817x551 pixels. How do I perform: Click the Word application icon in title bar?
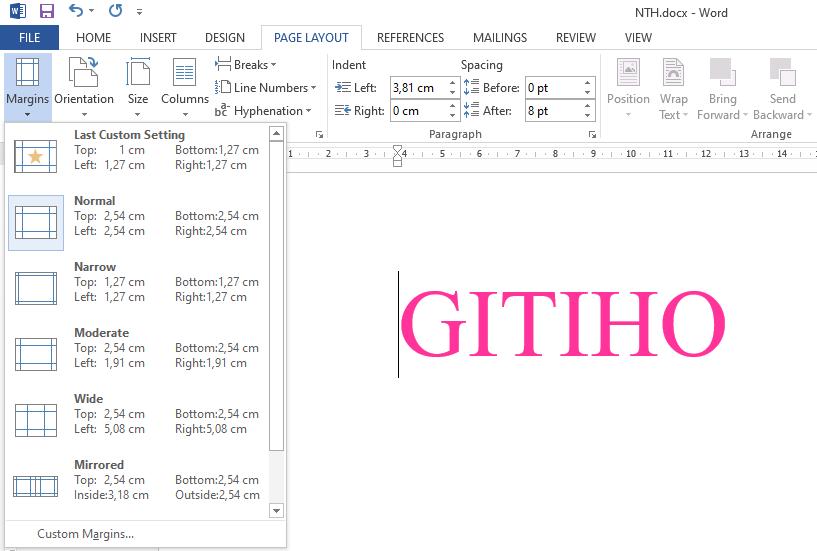pos(17,10)
